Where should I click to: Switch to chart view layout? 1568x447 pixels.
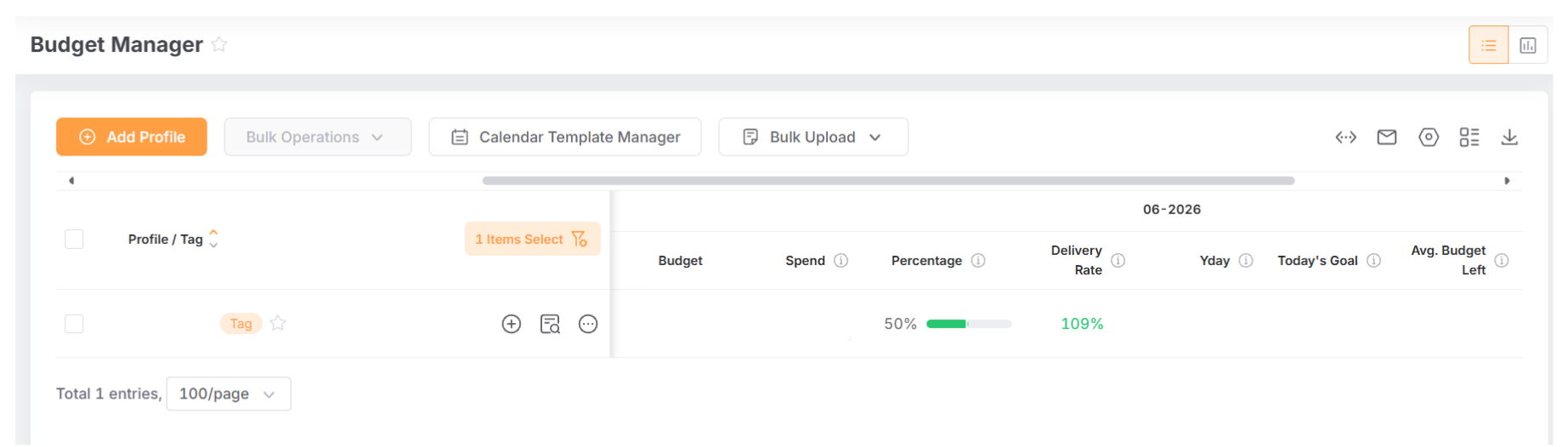click(1528, 45)
